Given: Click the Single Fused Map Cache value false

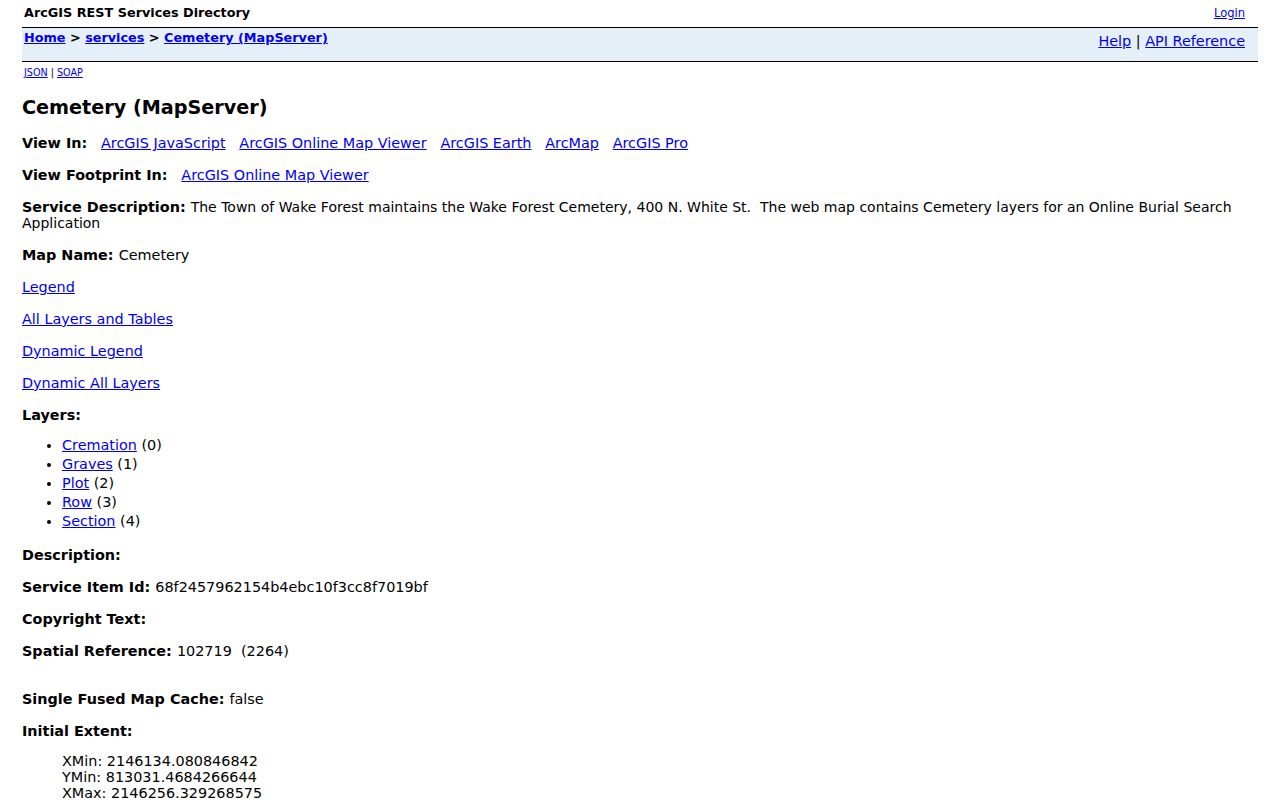Looking at the screenshot, I should 246,699.
